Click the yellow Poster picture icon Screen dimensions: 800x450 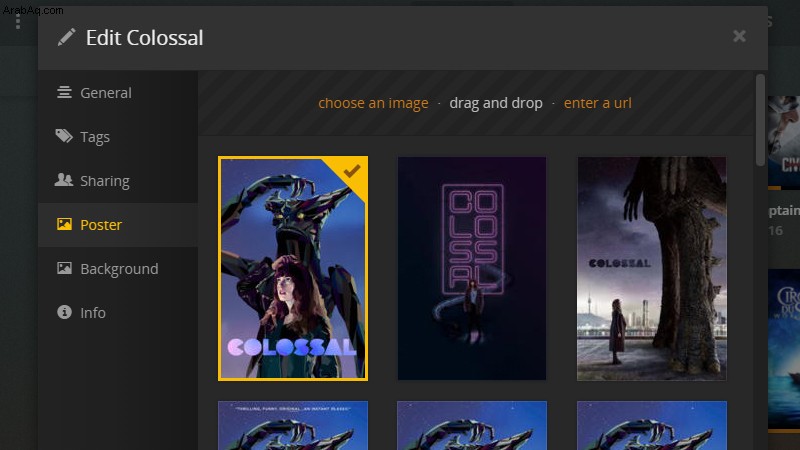(x=64, y=224)
